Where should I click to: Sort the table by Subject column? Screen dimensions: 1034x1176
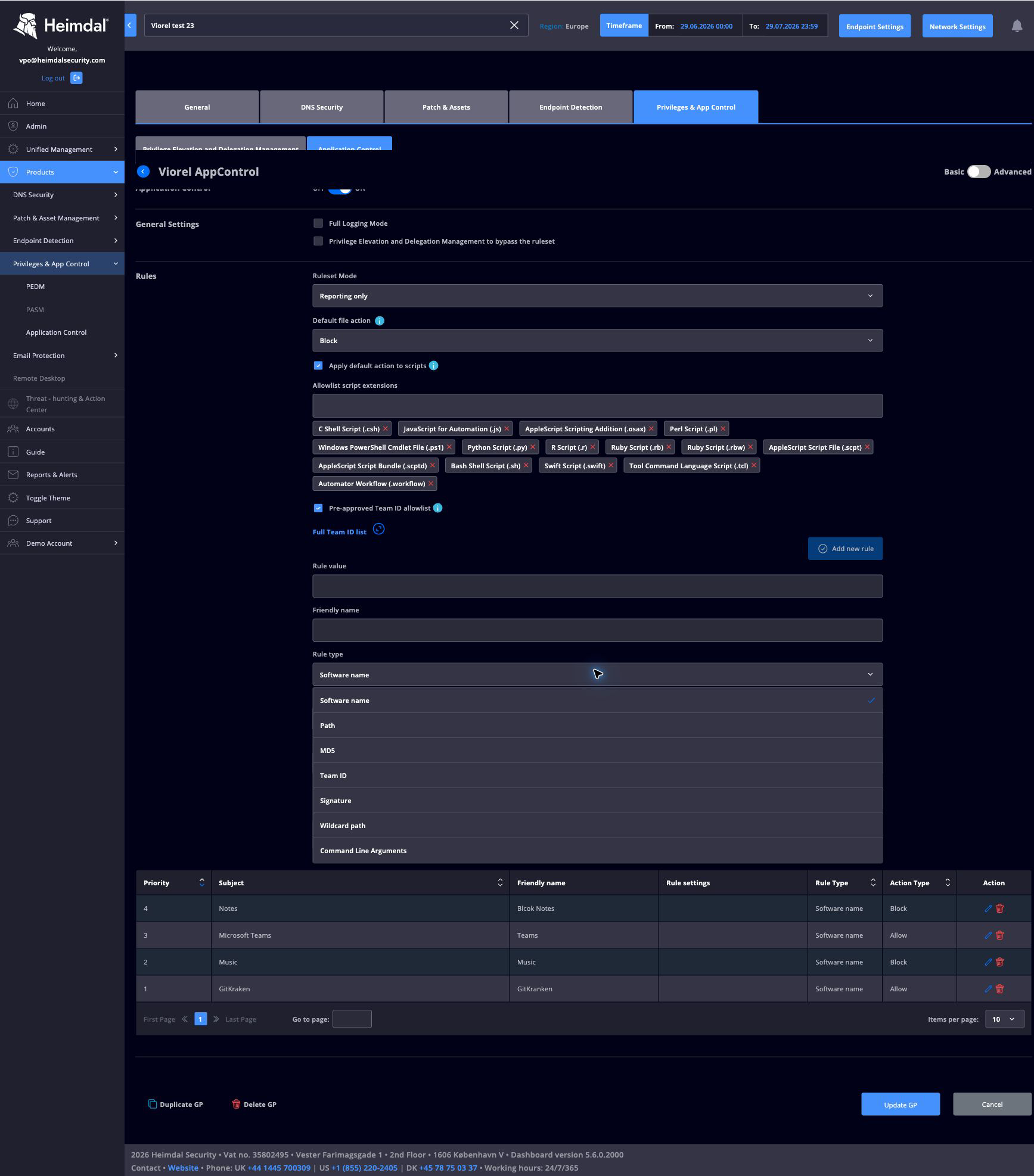point(500,883)
